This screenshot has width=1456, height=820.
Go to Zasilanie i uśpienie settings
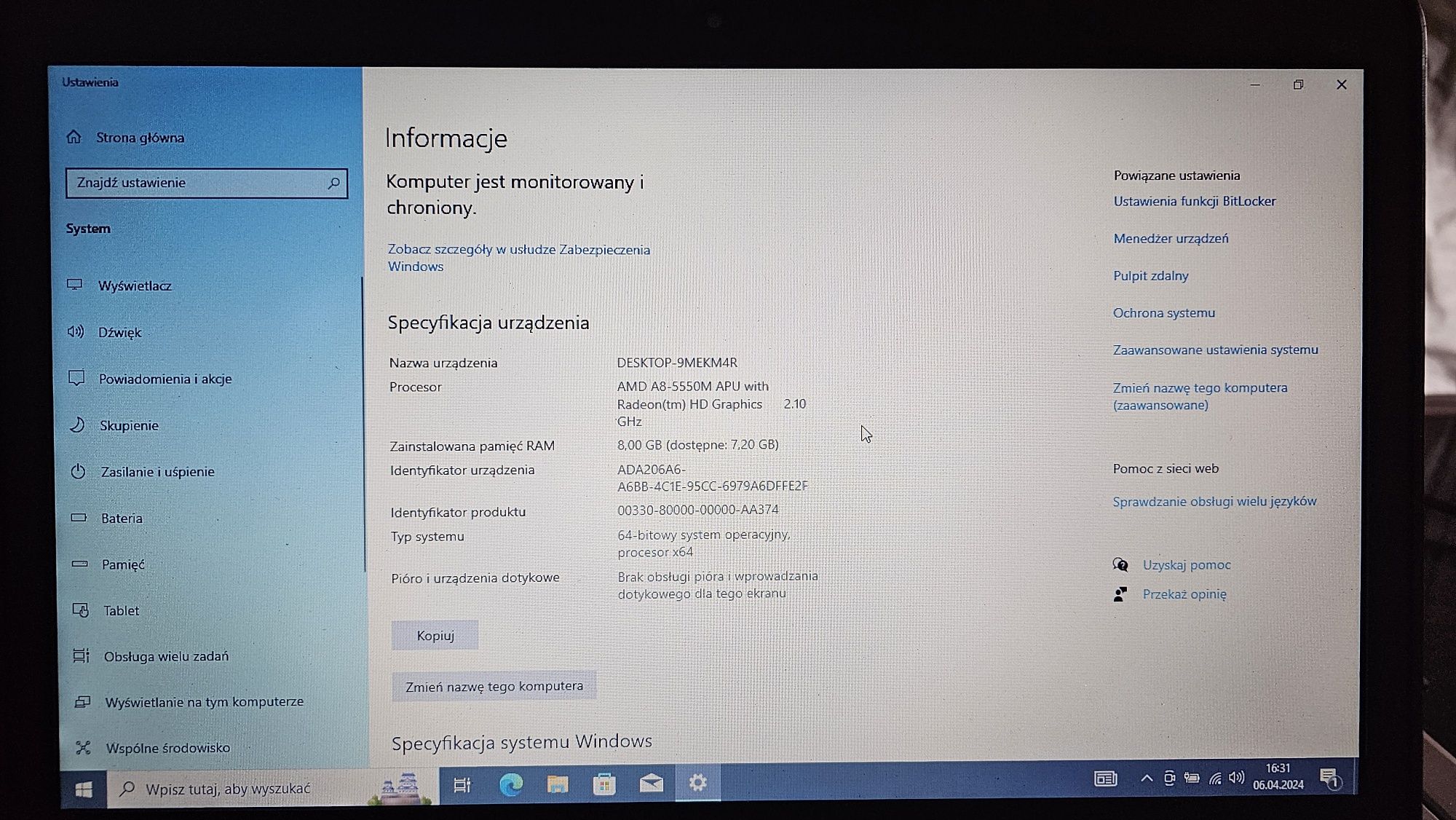(x=143, y=472)
